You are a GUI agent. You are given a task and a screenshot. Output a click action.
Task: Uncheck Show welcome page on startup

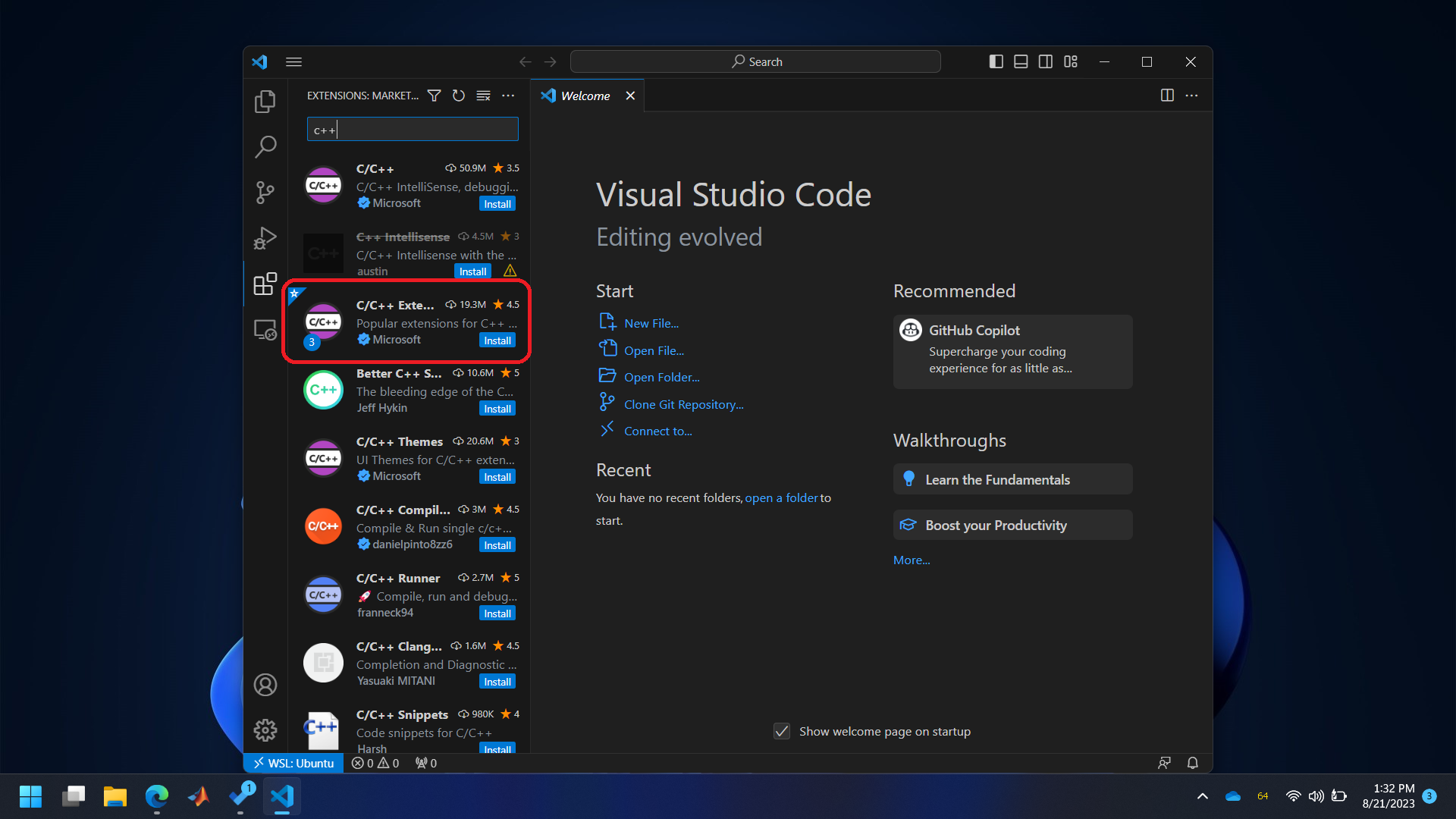[x=782, y=731]
